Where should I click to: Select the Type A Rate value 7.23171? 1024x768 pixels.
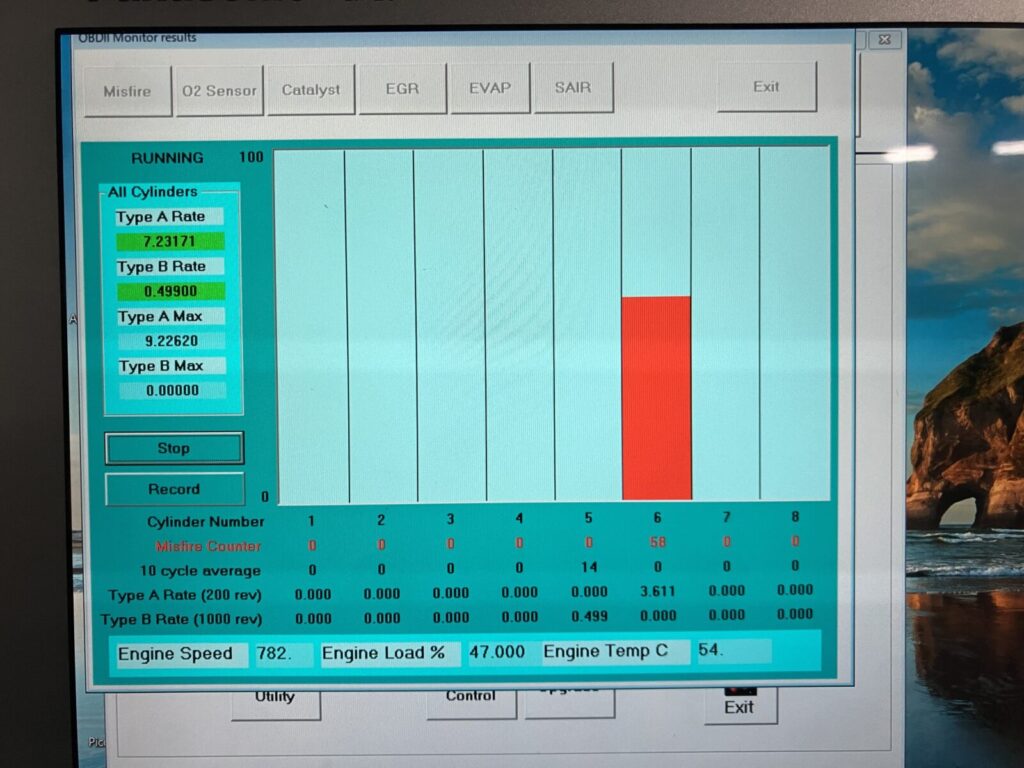pyautogui.click(x=170, y=242)
